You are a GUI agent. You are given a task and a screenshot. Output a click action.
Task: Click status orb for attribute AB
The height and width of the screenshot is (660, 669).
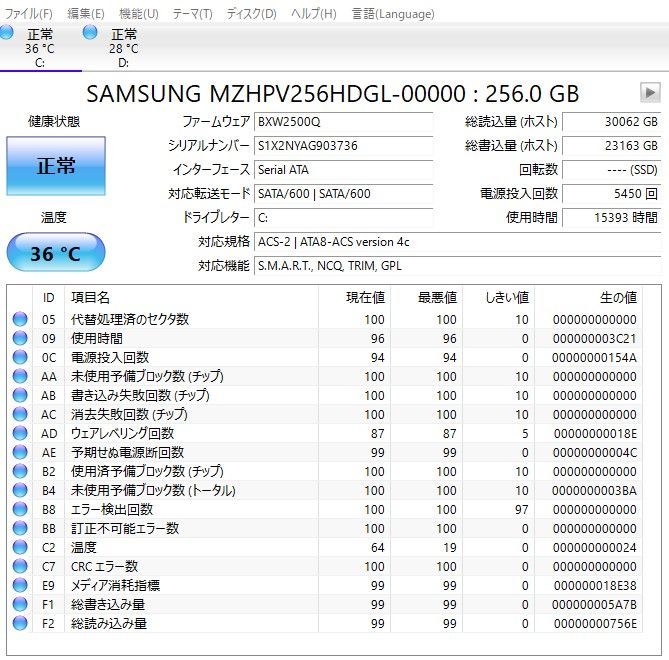pos(20,395)
